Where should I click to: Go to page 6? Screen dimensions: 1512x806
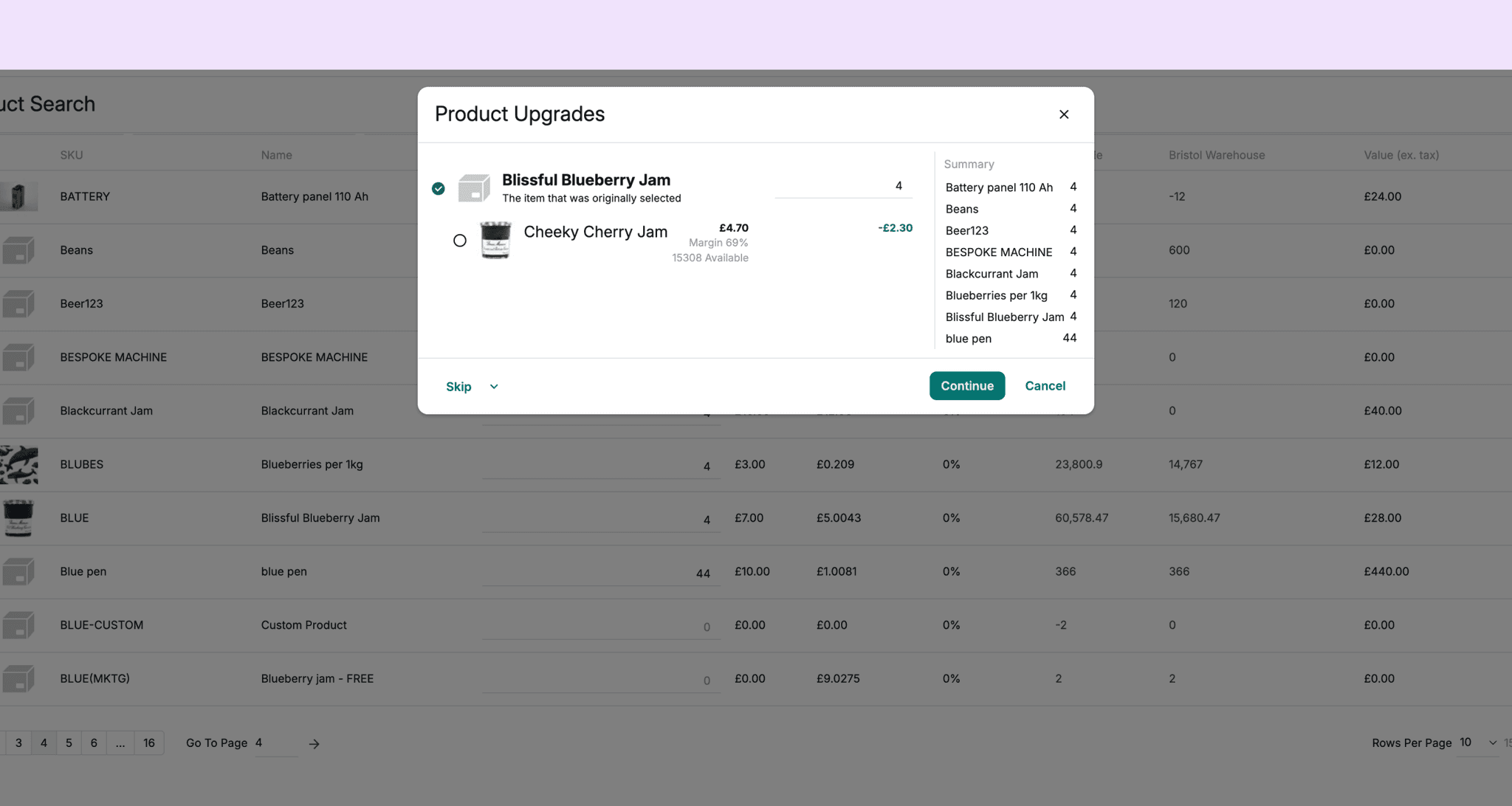94,743
